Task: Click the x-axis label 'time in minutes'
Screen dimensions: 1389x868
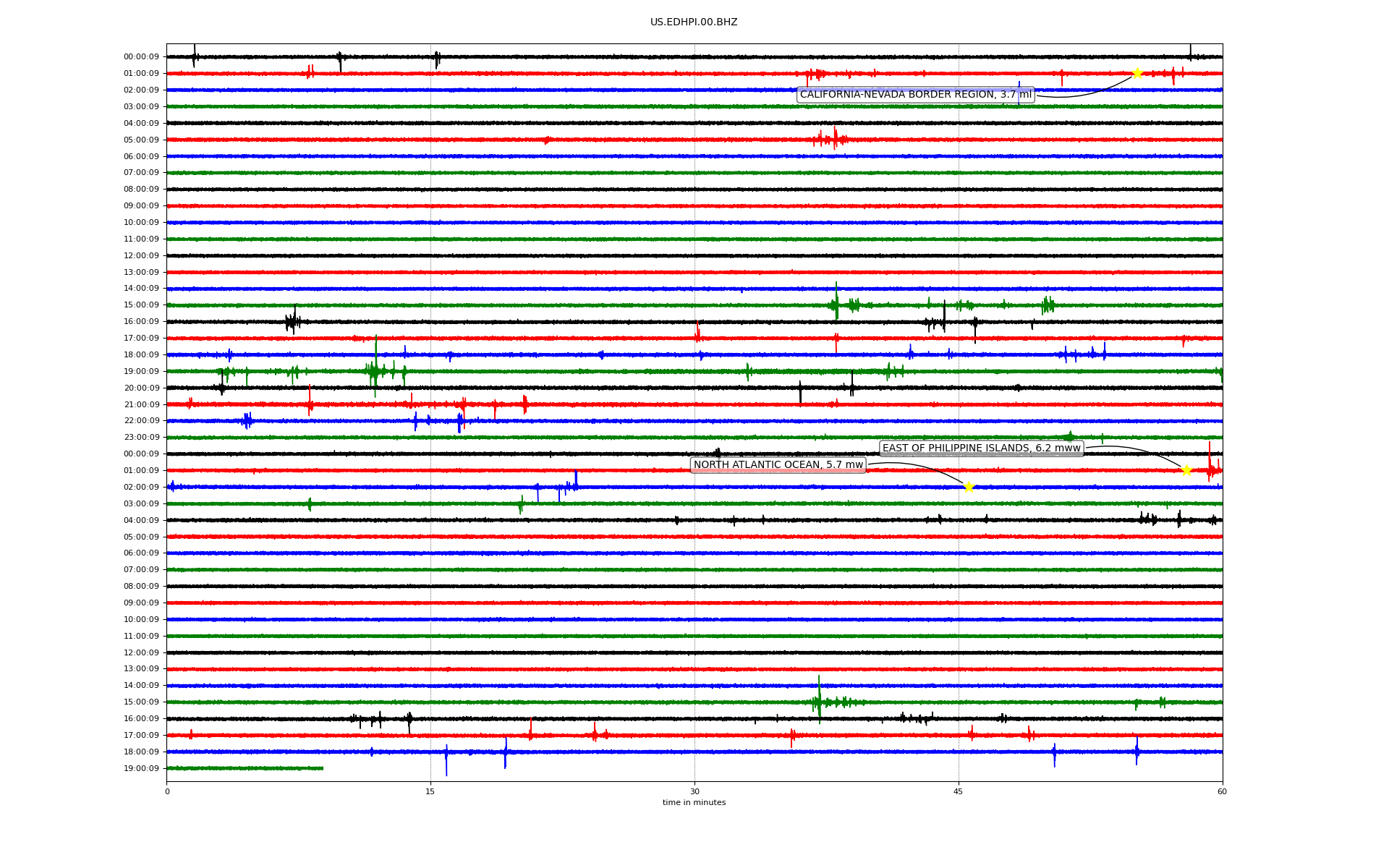Action: pyautogui.click(x=694, y=803)
